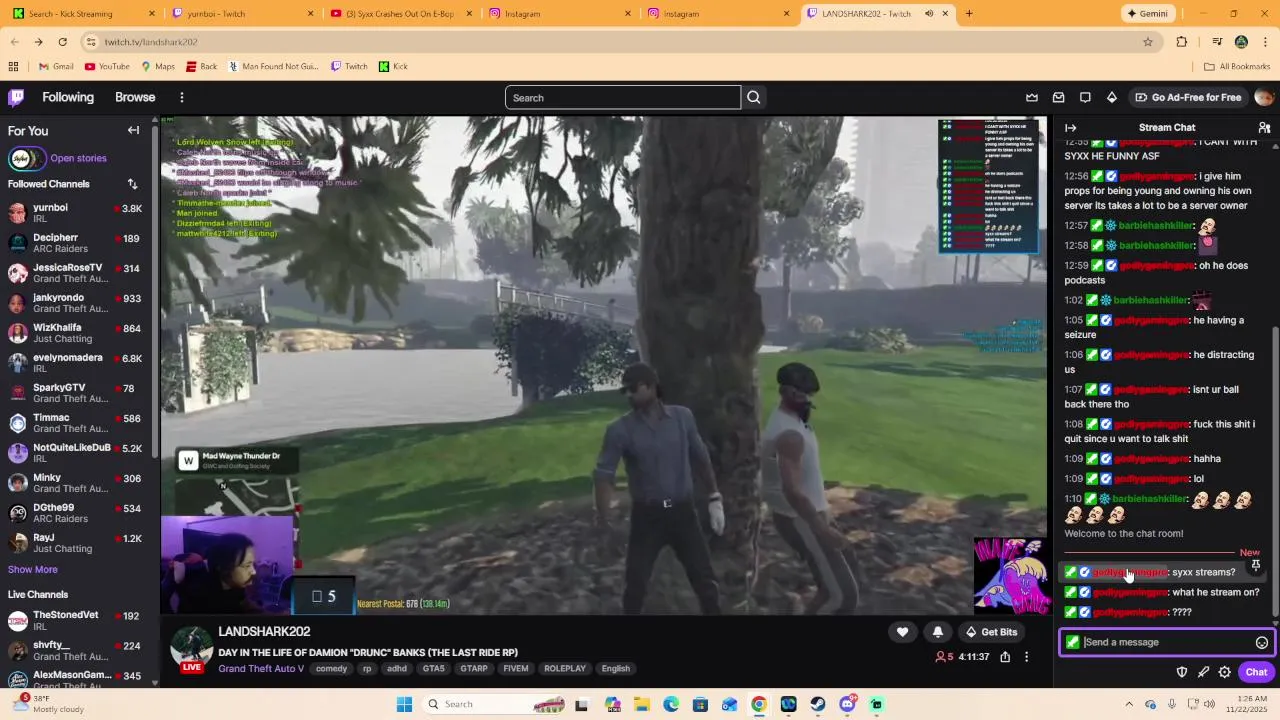Screen dimensions: 1280x720
Task: Open Windows Start button
Action: pyautogui.click(x=404, y=704)
